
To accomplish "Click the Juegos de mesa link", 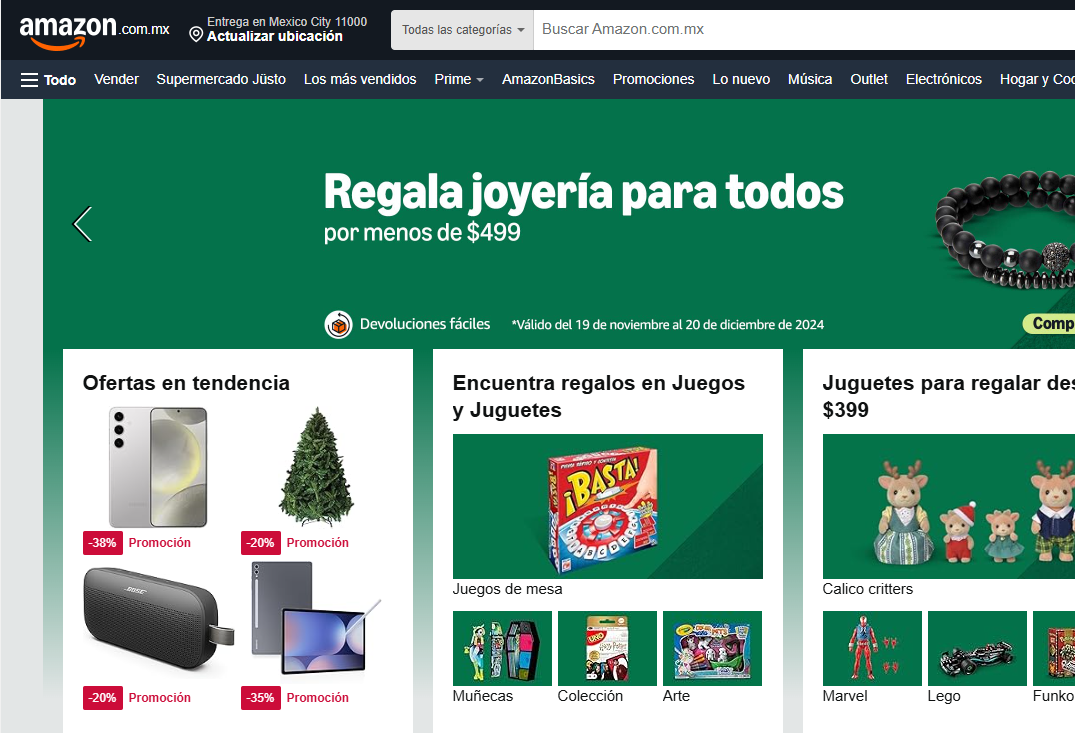I will (507, 589).
